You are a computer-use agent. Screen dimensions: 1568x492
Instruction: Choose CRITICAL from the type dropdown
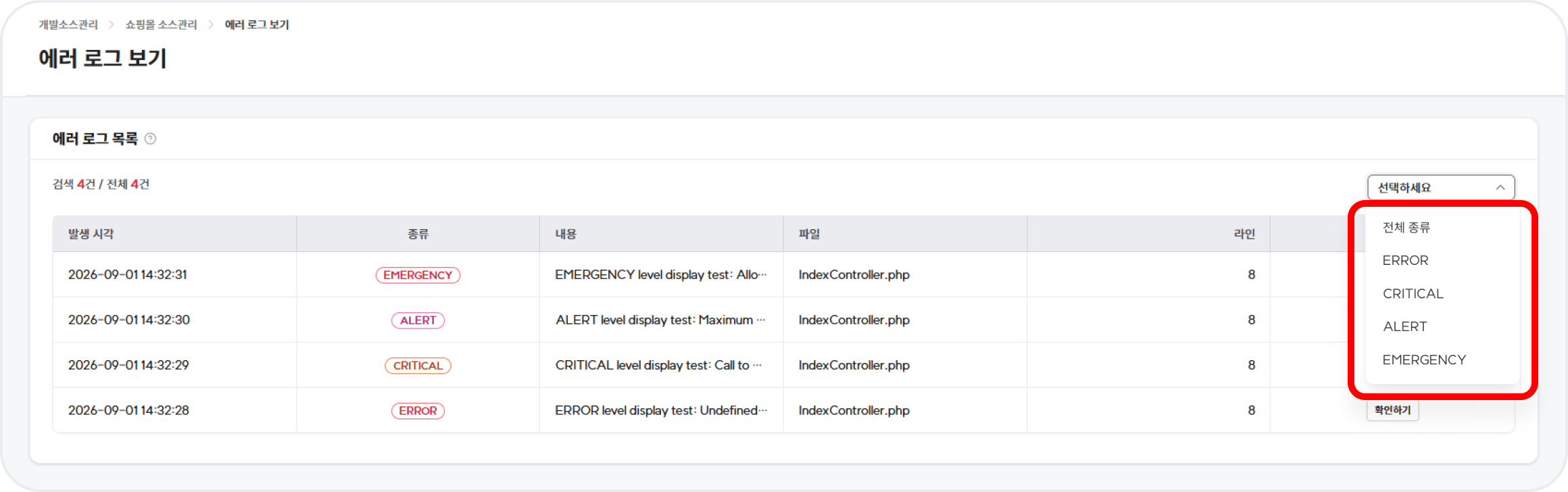[1413, 293]
